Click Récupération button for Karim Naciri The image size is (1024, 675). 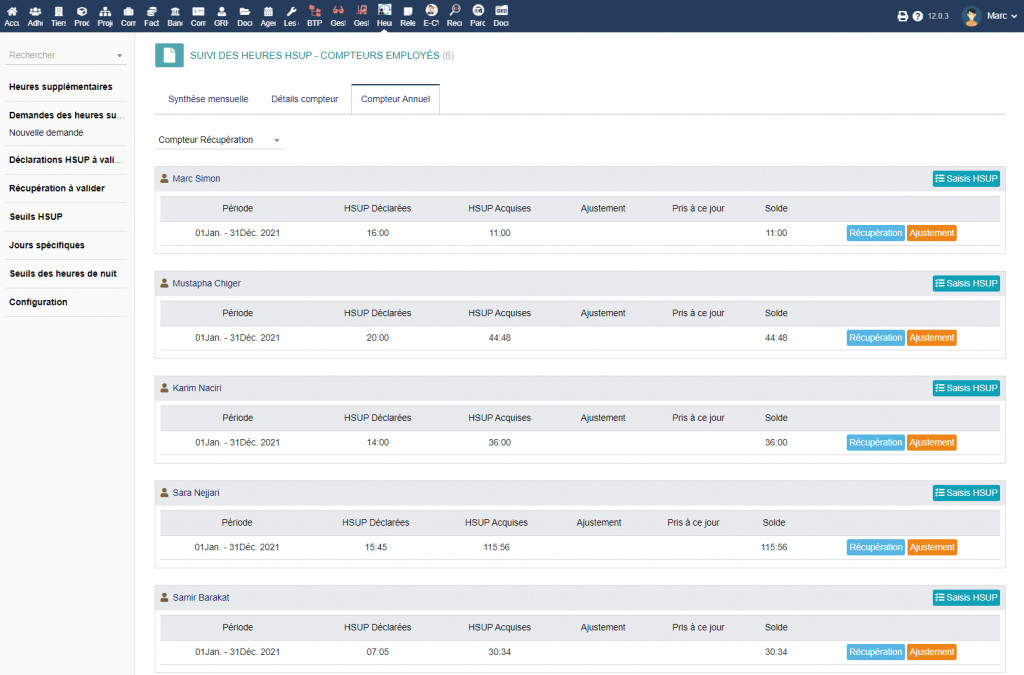point(875,442)
